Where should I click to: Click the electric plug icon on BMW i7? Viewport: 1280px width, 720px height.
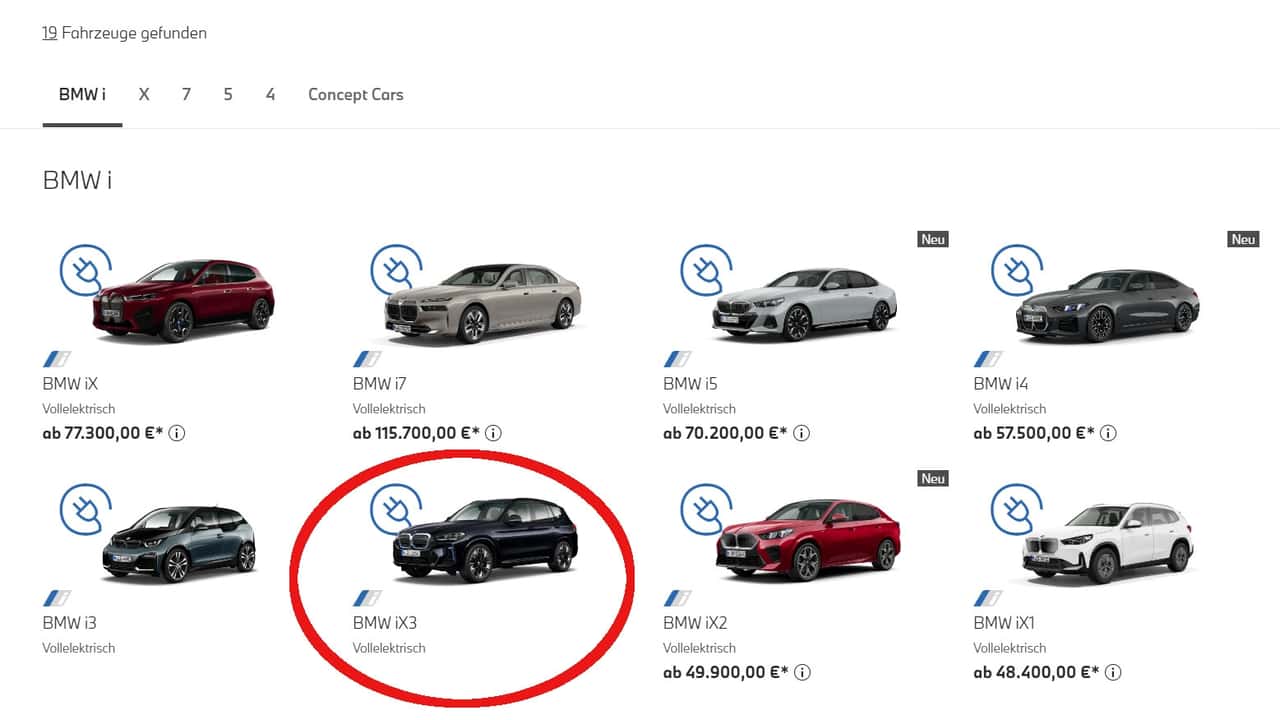(397, 271)
